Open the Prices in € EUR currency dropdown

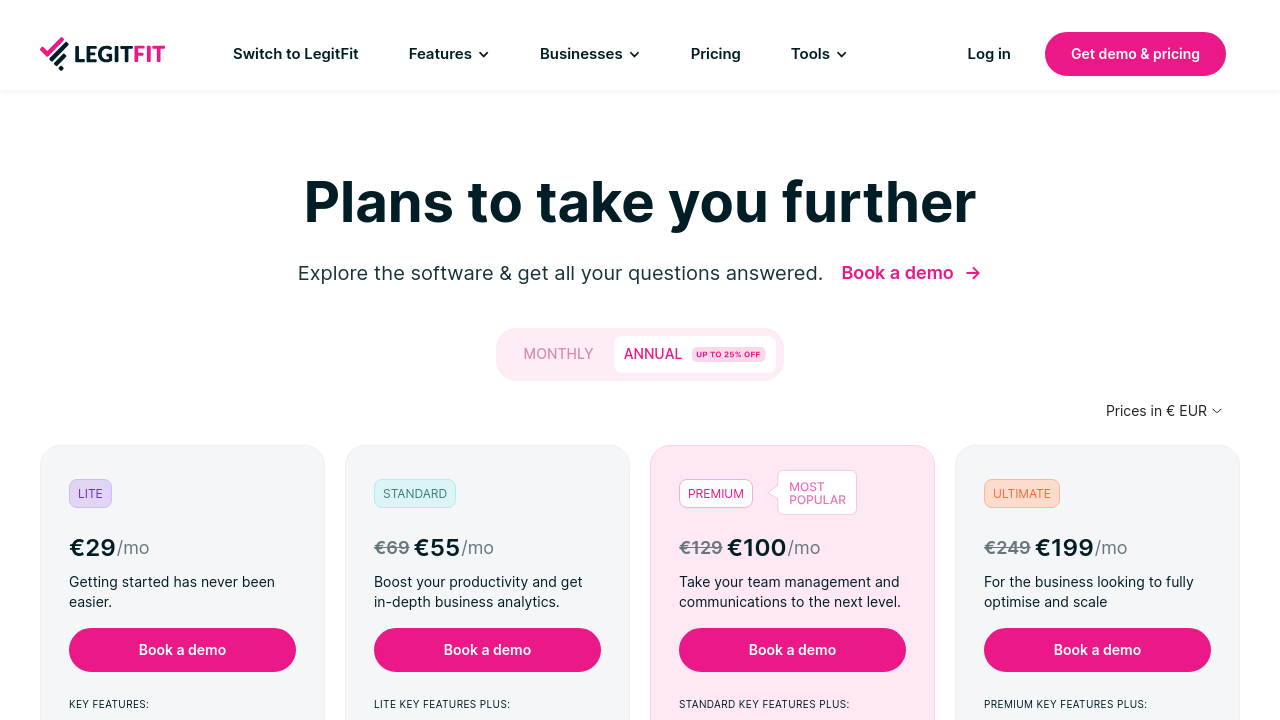point(1164,411)
